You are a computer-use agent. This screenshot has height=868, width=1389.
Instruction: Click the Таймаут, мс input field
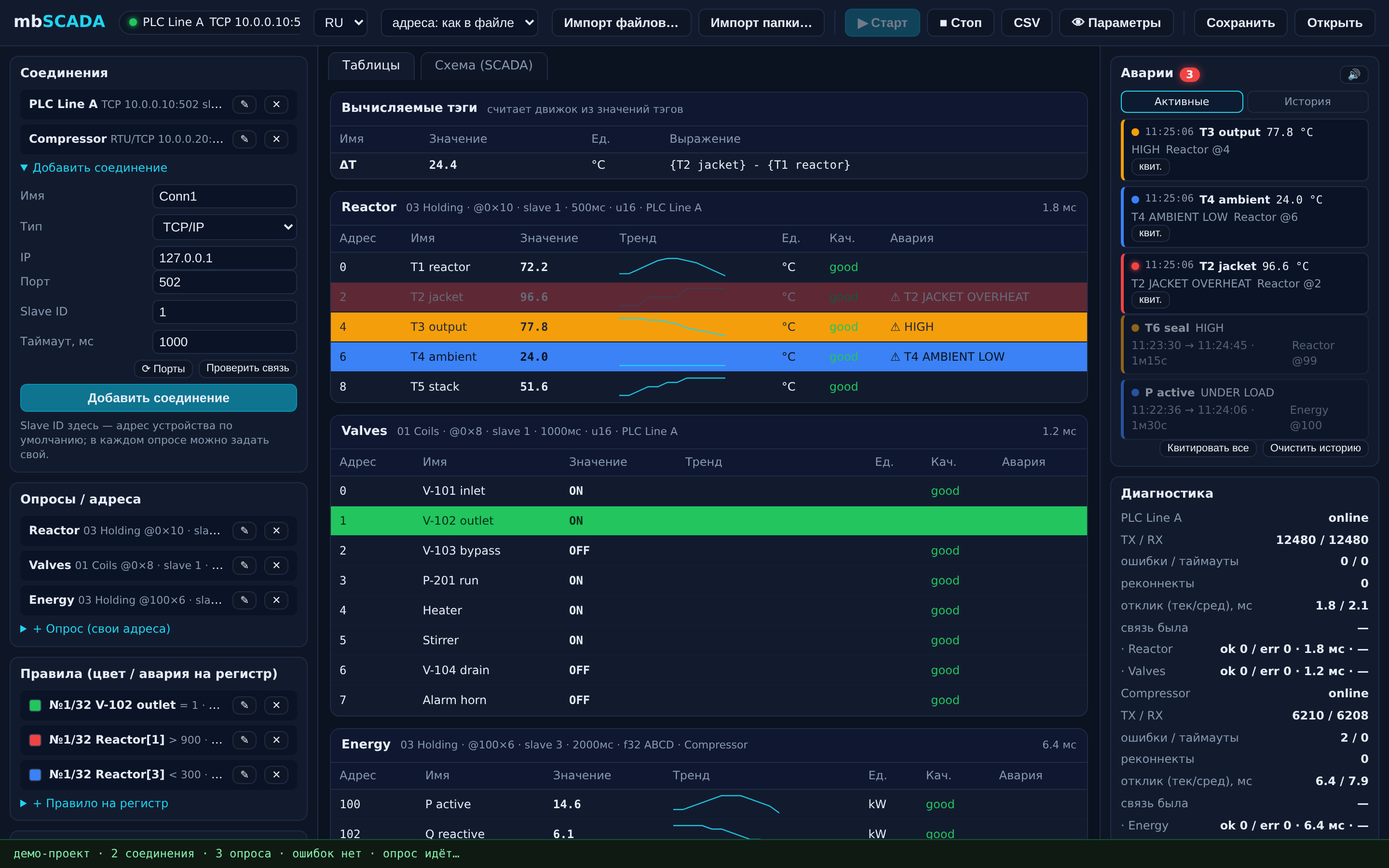pyautogui.click(x=224, y=342)
